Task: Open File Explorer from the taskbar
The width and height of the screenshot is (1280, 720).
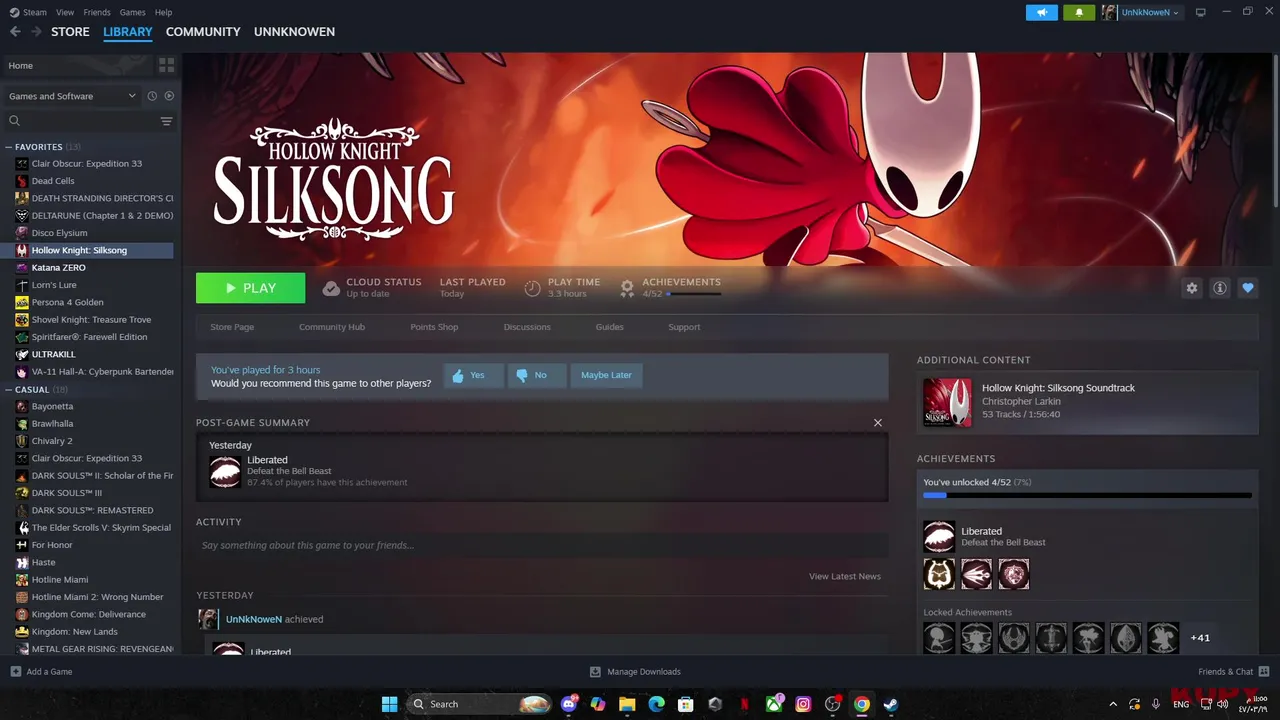Action: point(627,704)
